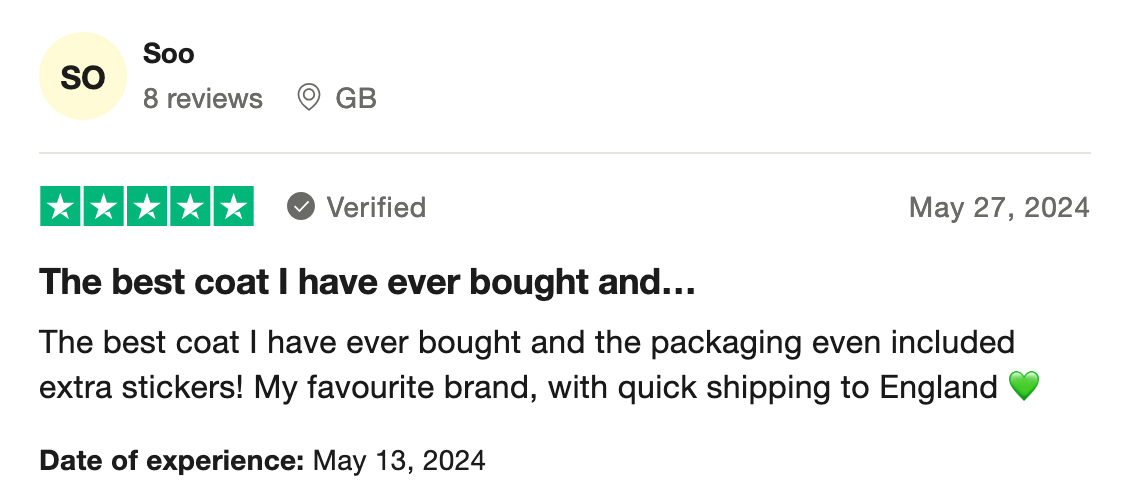1122x504 pixels.
Task: Open the bold review title
Action: pos(367,283)
